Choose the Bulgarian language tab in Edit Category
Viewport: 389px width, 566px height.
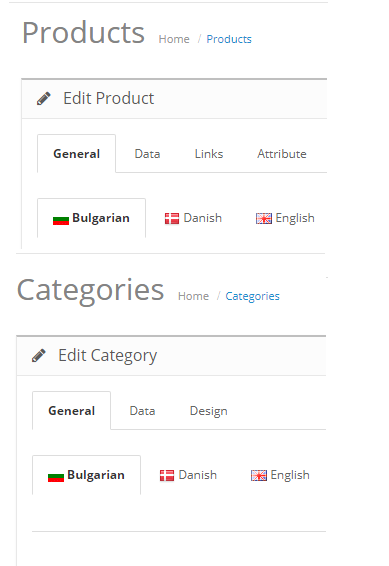86,475
